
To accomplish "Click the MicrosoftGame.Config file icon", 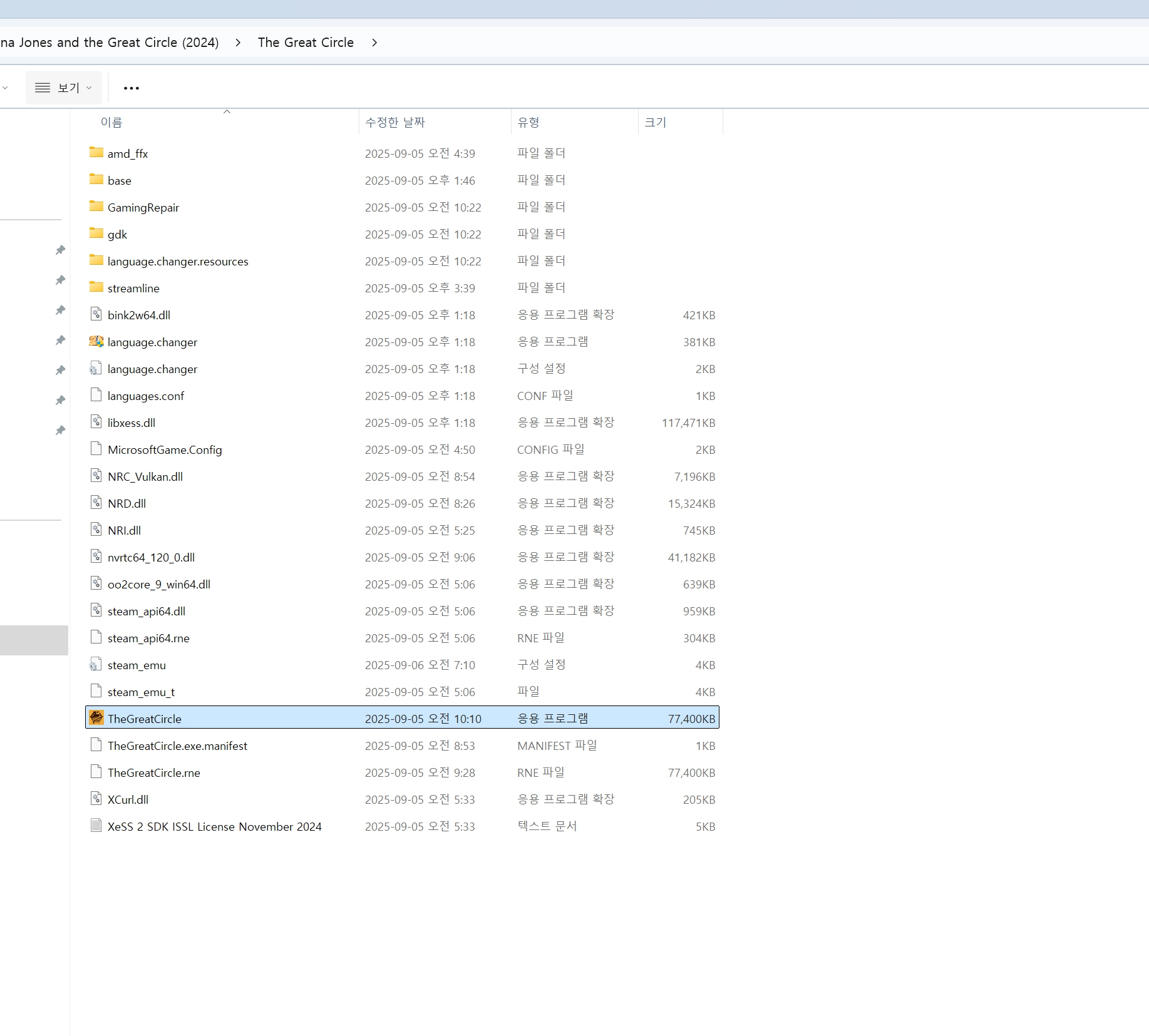I will click(96, 449).
